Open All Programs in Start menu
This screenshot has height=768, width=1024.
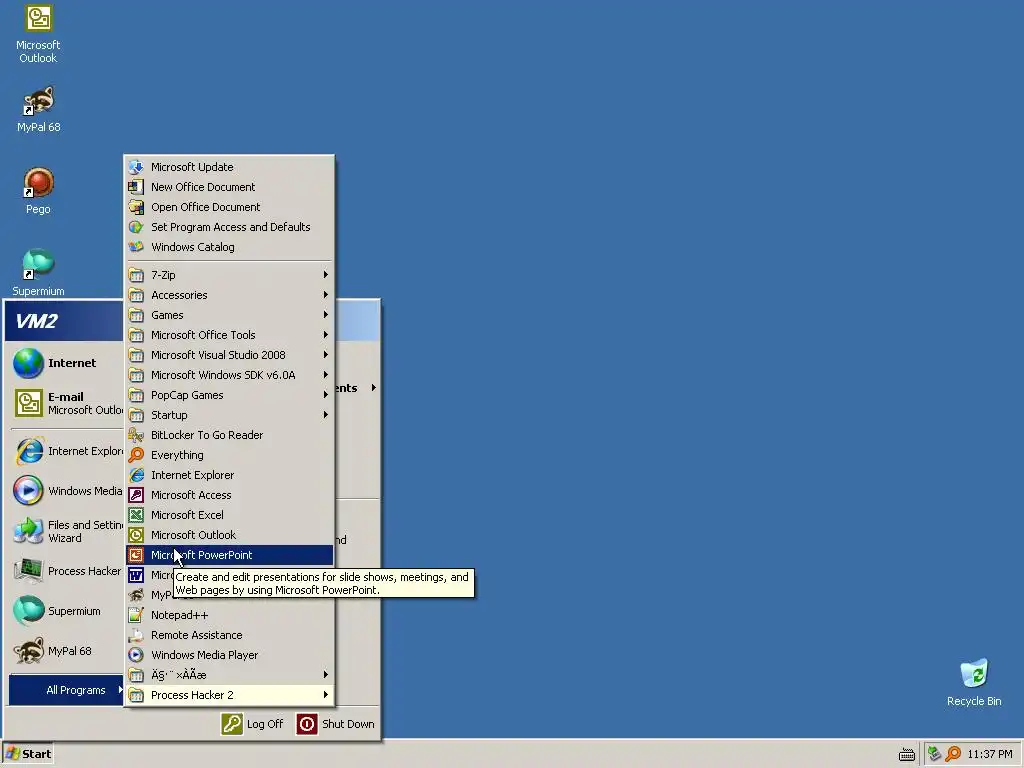click(66, 690)
